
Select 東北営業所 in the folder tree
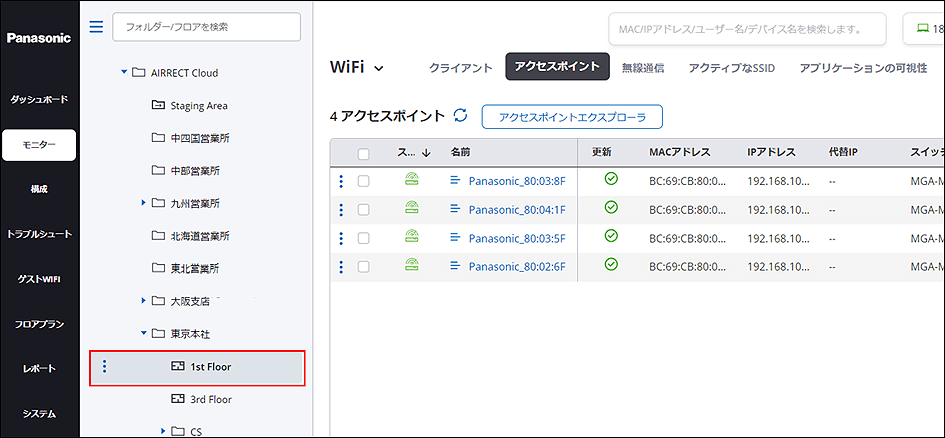(195, 267)
